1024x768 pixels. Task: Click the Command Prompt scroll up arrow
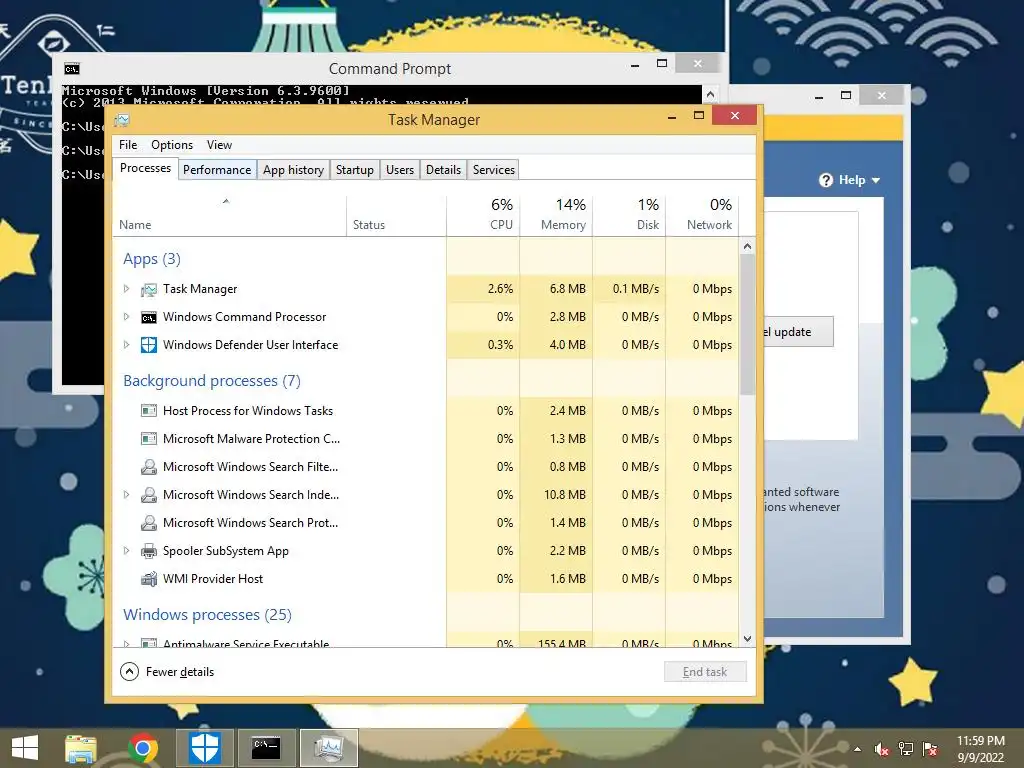point(711,94)
